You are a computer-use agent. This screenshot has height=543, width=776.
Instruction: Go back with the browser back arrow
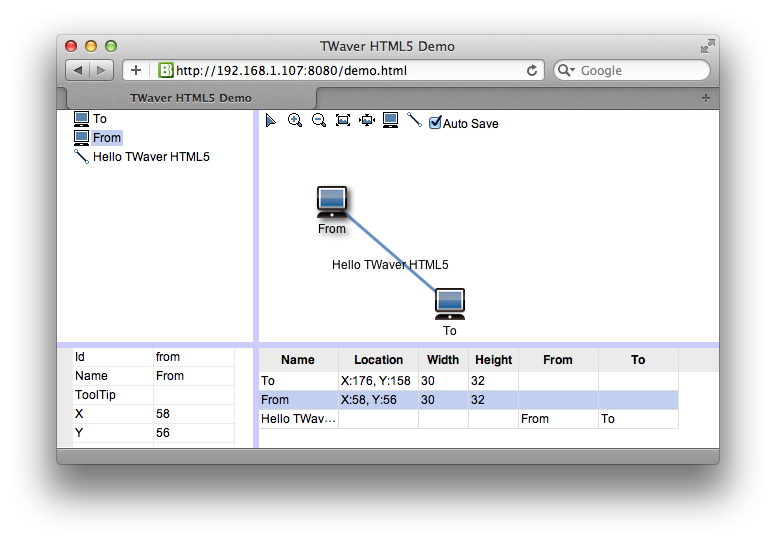coord(78,70)
